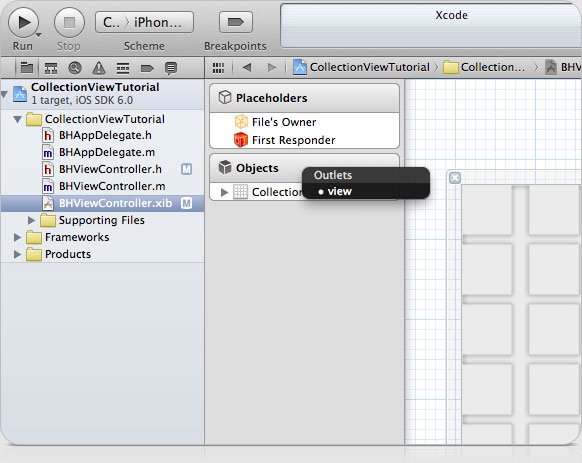The image size is (582, 463).
Task: Click the BHAppDelegate.m file icon
Action: point(48,152)
